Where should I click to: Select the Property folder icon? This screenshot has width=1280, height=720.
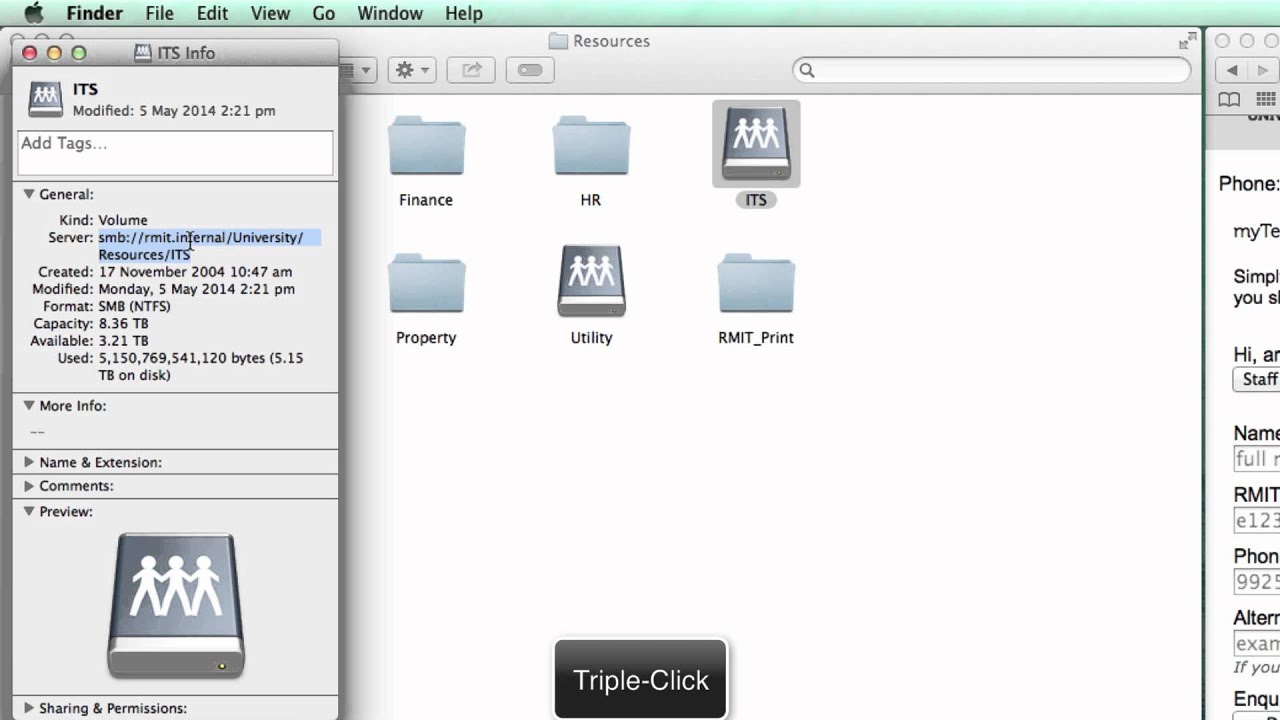click(427, 284)
